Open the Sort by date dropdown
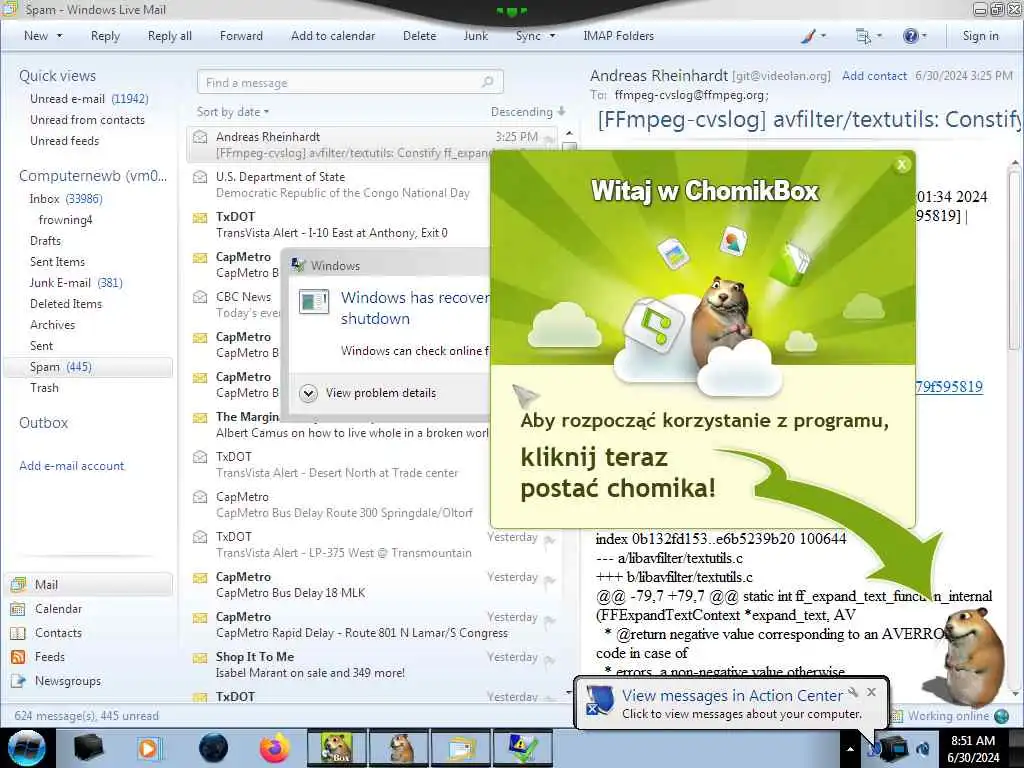 (x=232, y=112)
